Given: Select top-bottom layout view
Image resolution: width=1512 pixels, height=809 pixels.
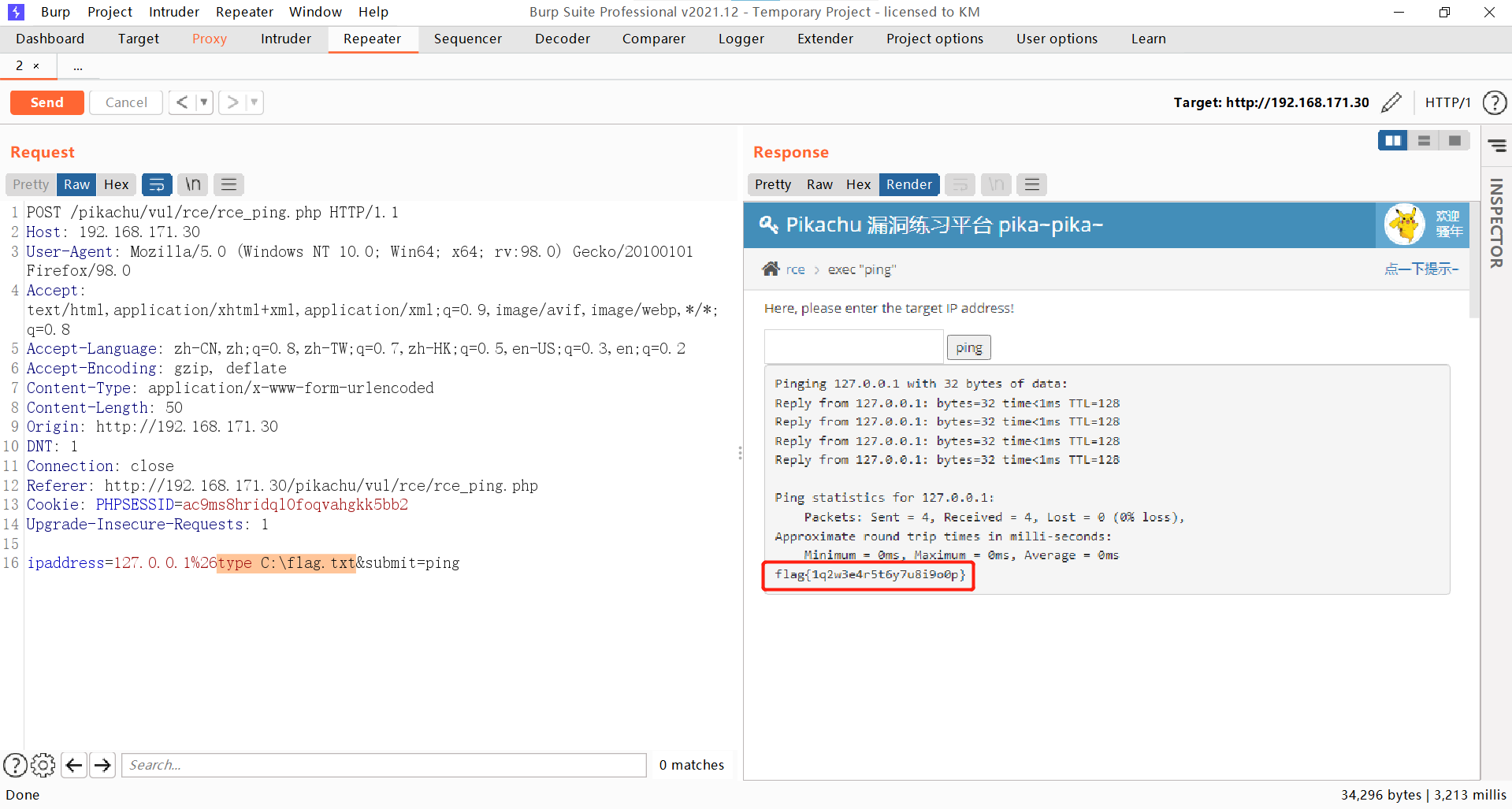Looking at the screenshot, I should coord(1424,140).
